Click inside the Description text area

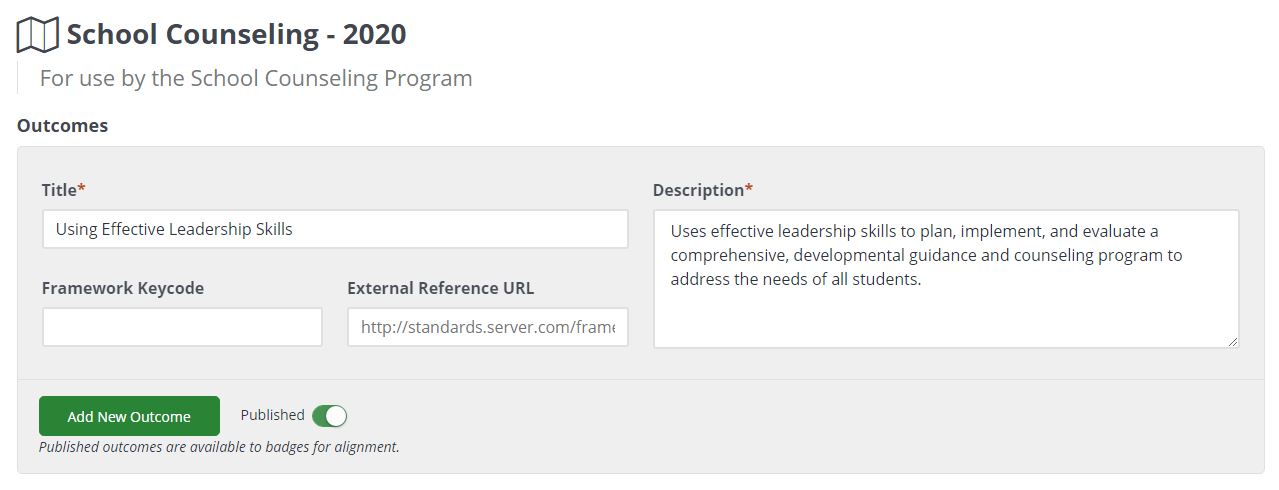[x=946, y=279]
